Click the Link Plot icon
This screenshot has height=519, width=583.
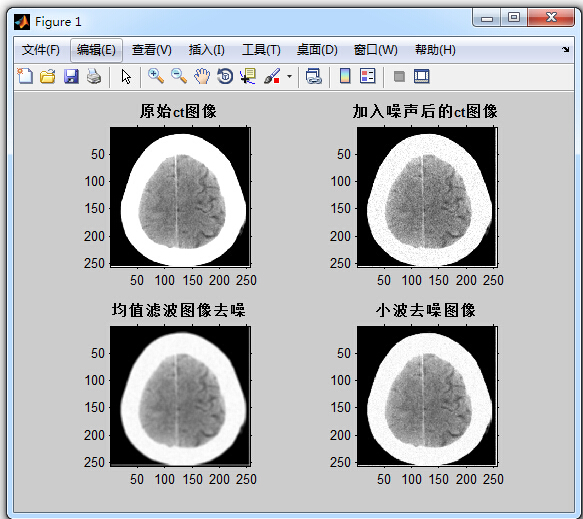pos(313,76)
